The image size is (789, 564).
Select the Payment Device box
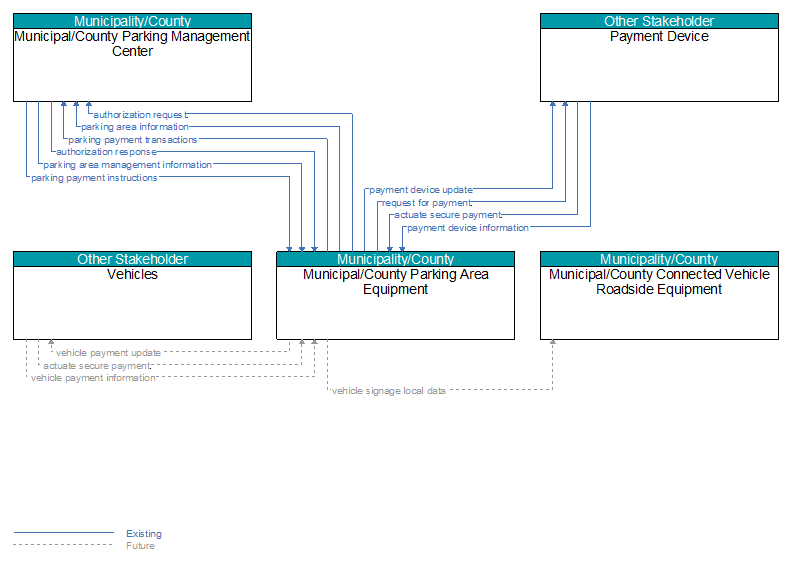659,57
